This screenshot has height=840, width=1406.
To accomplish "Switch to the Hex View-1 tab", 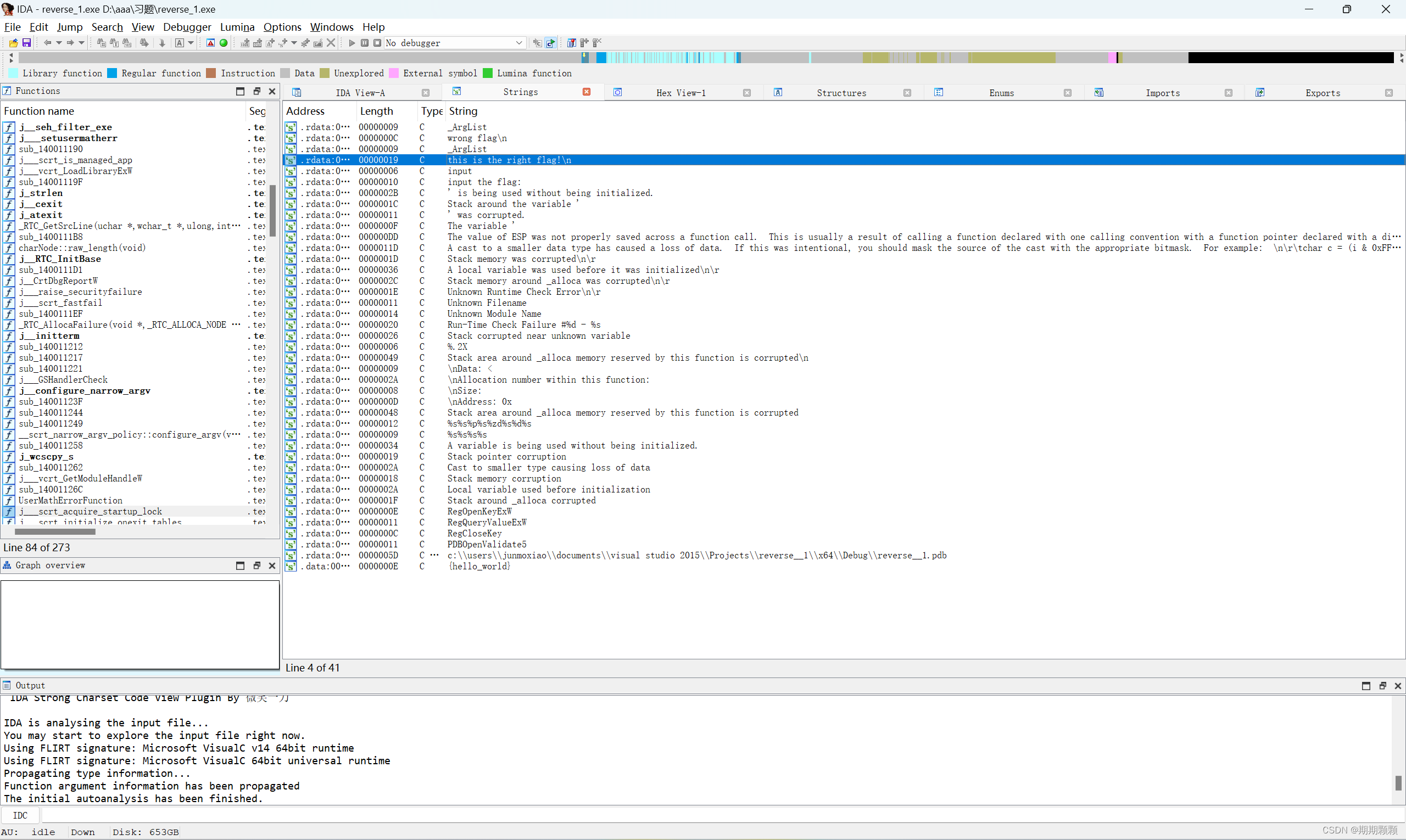I will coord(680,92).
